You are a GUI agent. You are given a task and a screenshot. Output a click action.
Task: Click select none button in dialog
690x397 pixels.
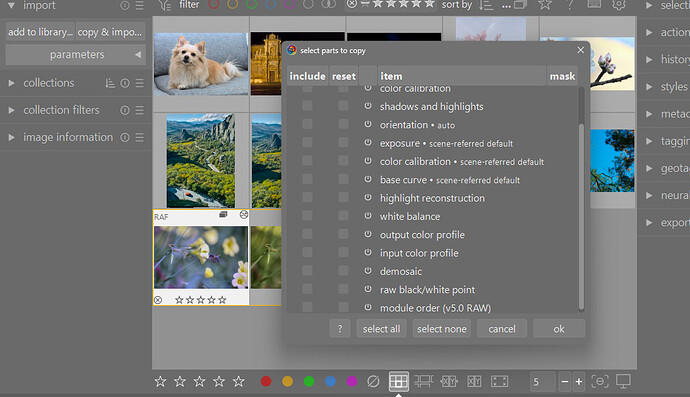click(x=441, y=329)
